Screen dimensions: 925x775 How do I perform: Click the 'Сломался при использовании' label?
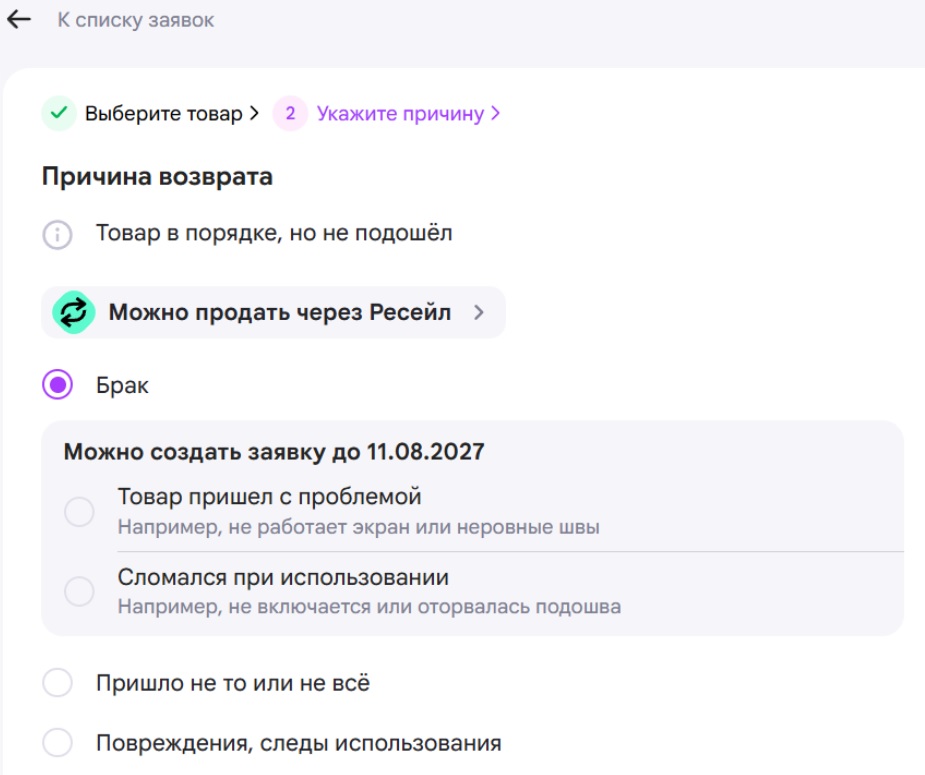pyautogui.click(x=283, y=577)
